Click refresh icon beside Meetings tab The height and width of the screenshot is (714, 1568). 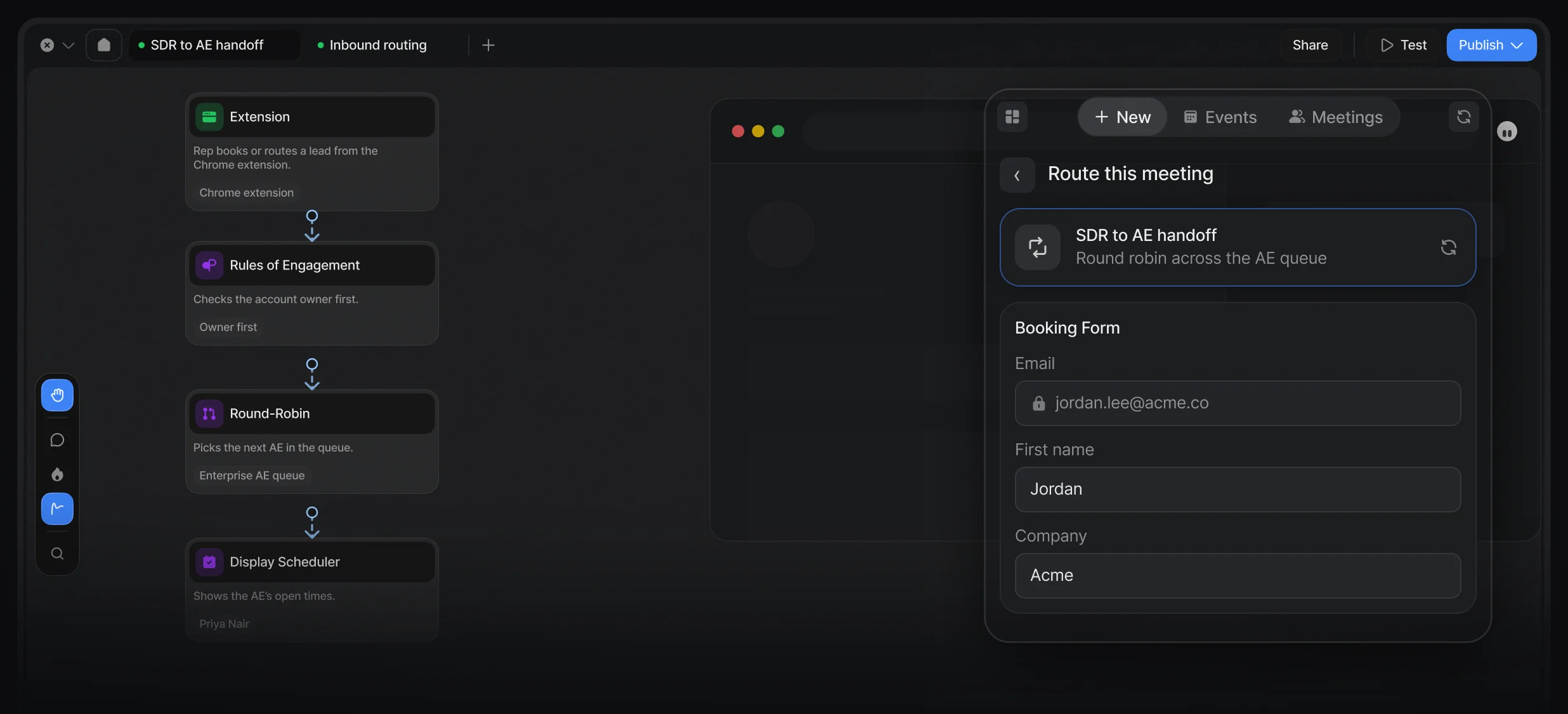point(1464,117)
